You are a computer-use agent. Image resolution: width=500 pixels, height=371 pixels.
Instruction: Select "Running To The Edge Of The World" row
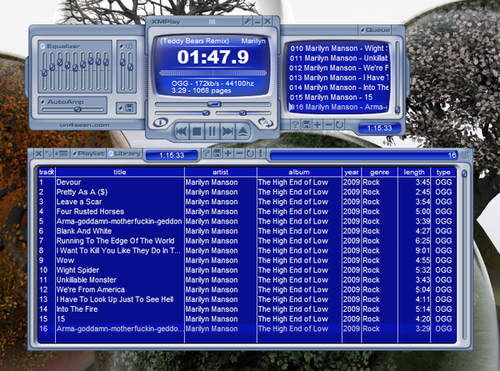tap(247, 241)
